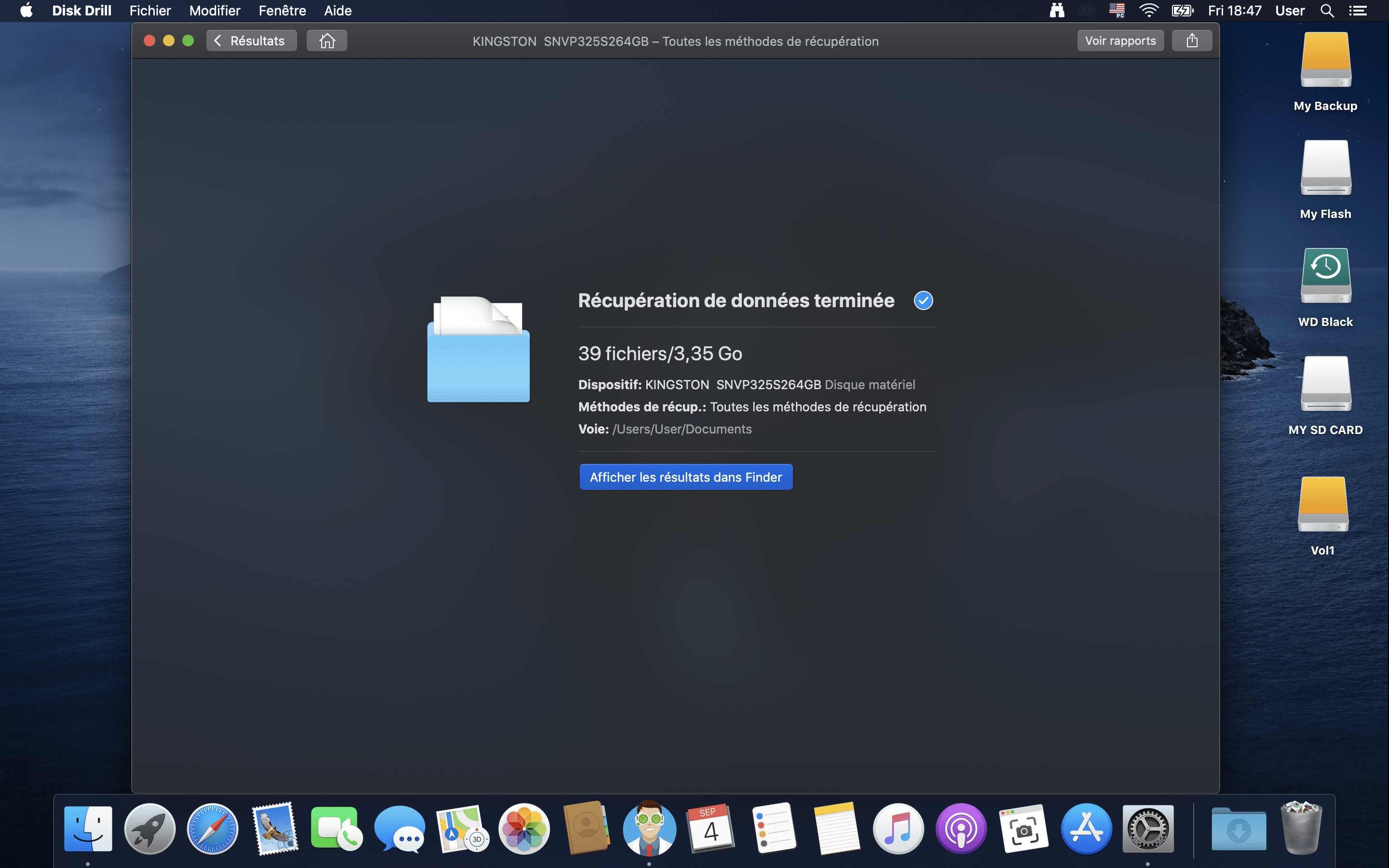Open the User account menu in the menu bar
Screen dimensions: 1389x868
pos(1289,10)
